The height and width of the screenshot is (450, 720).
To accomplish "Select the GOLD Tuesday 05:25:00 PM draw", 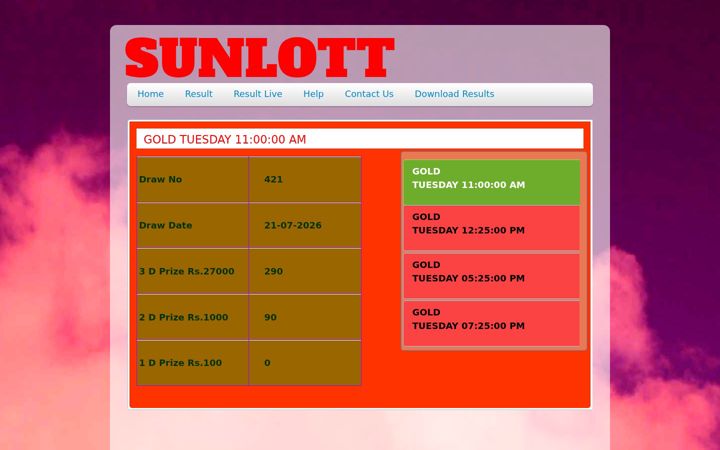I will 492,276.
